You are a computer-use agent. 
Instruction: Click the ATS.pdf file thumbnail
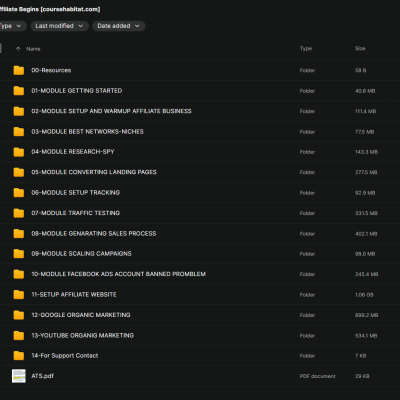tap(19, 376)
